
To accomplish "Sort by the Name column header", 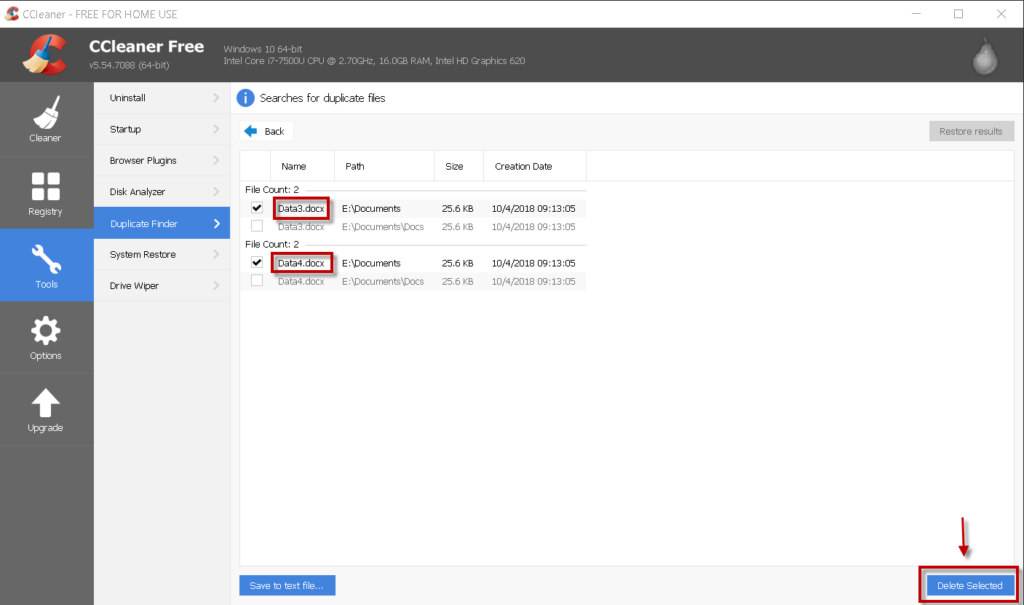I will click(x=302, y=166).
